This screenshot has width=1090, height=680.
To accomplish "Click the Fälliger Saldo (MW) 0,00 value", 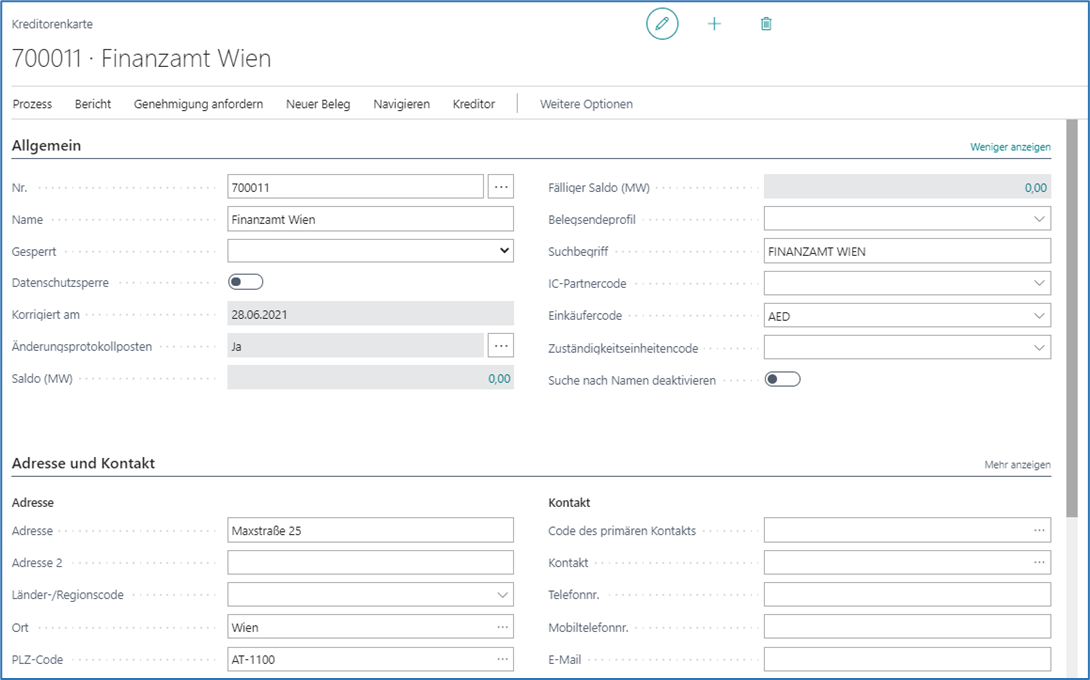I will tap(1035, 187).
